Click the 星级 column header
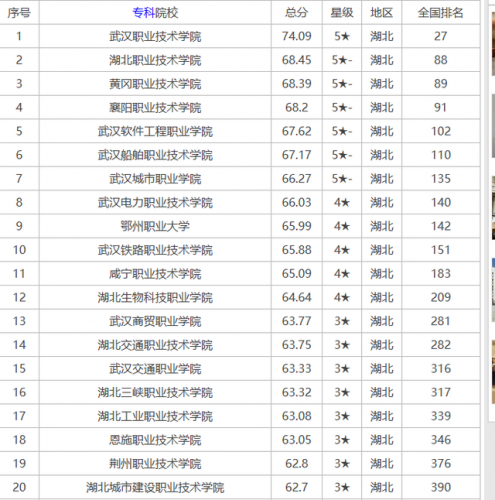Viewport: 495px width, 500px height. point(342,13)
